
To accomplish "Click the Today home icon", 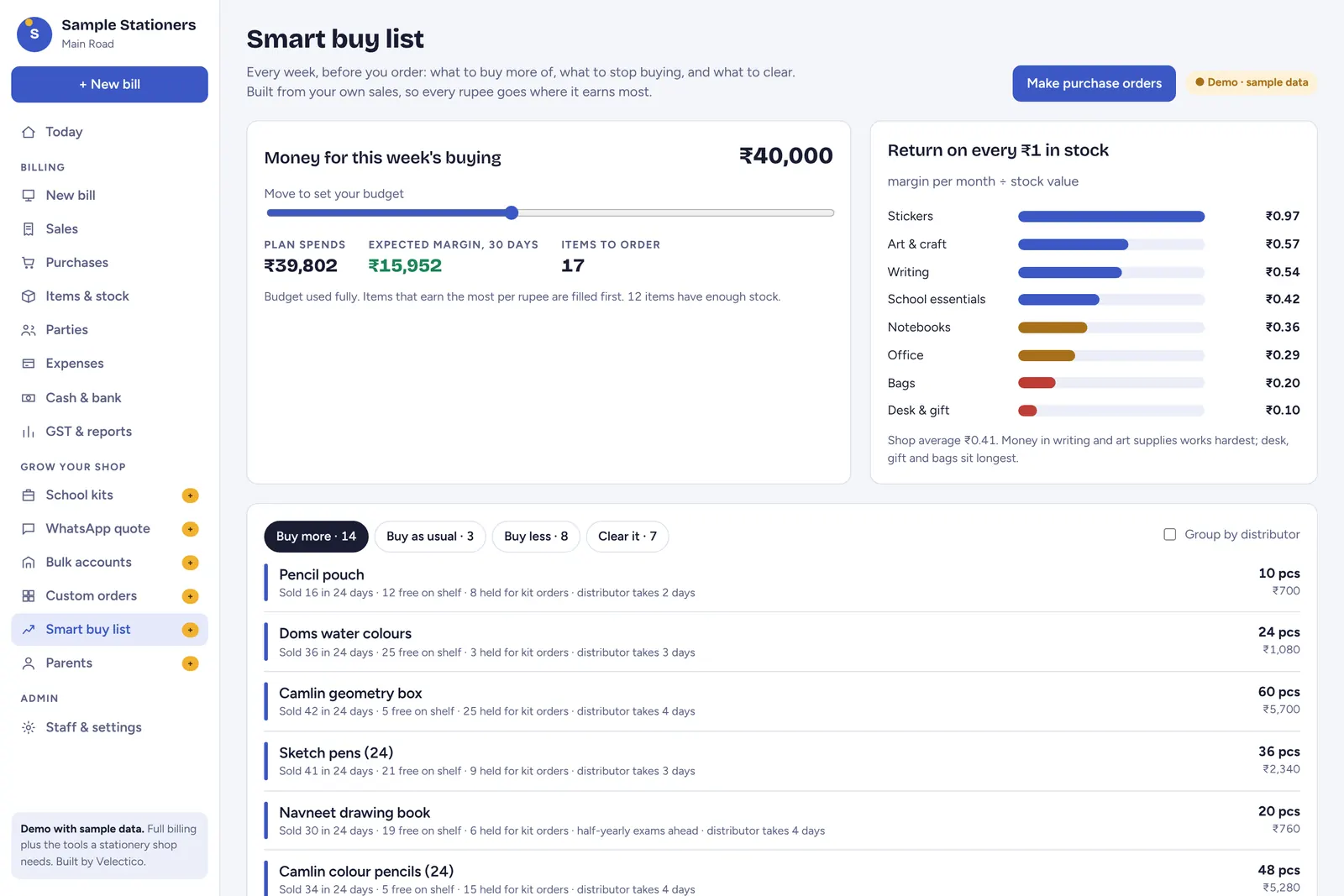I will pos(29,132).
